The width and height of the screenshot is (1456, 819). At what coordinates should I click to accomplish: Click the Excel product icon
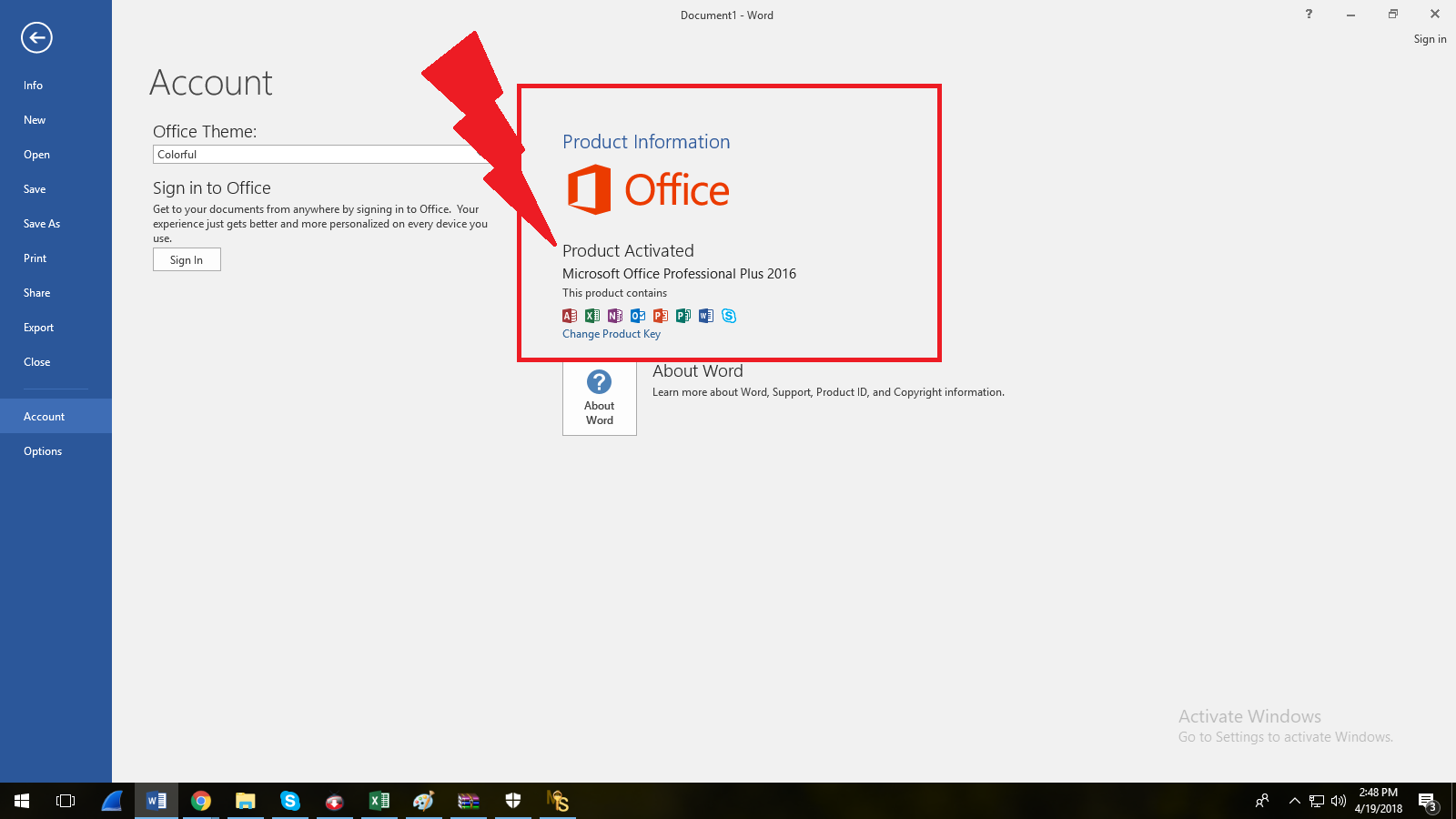tap(592, 316)
